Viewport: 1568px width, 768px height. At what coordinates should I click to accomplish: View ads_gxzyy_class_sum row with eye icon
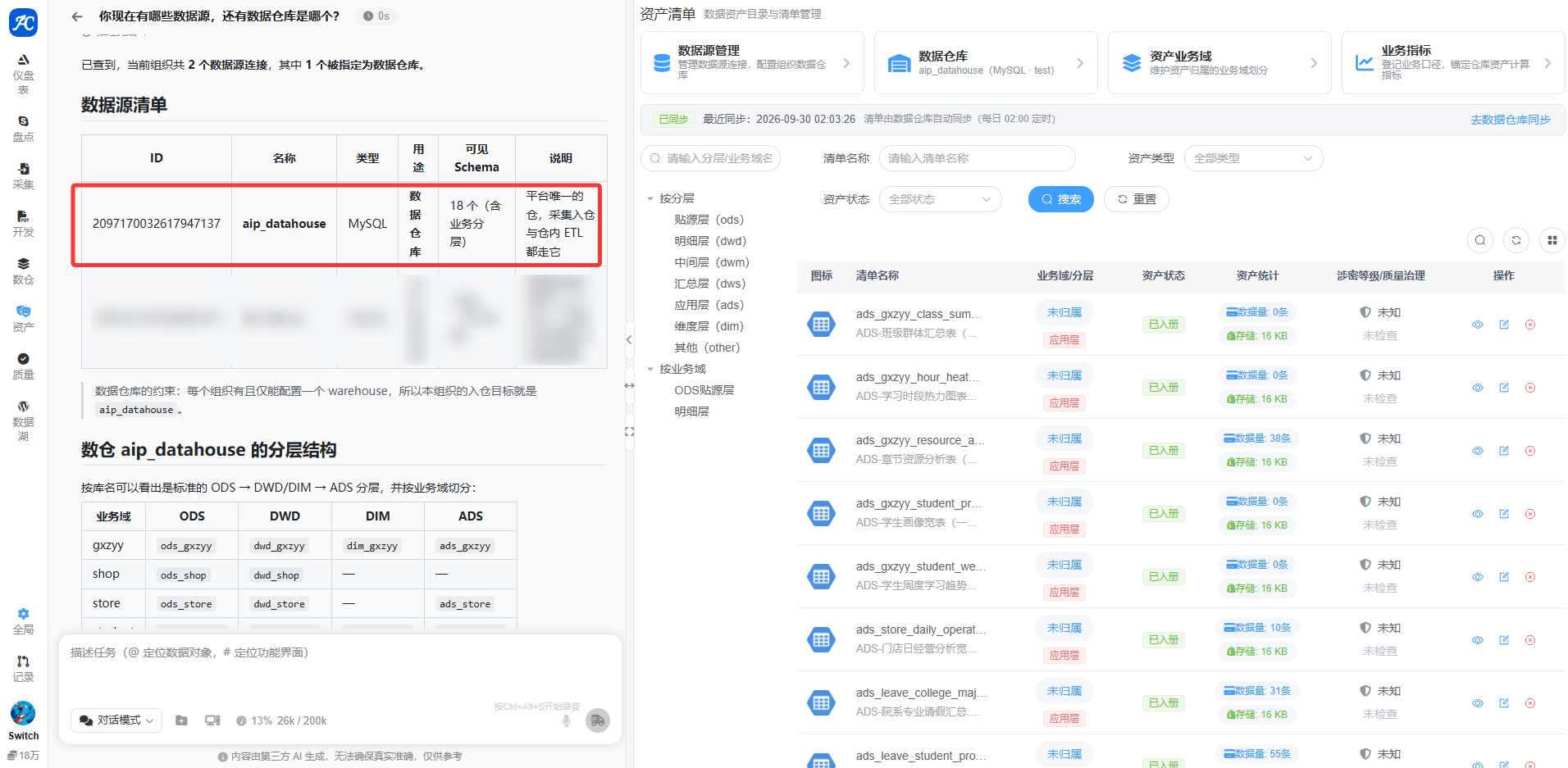[1477, 325]
